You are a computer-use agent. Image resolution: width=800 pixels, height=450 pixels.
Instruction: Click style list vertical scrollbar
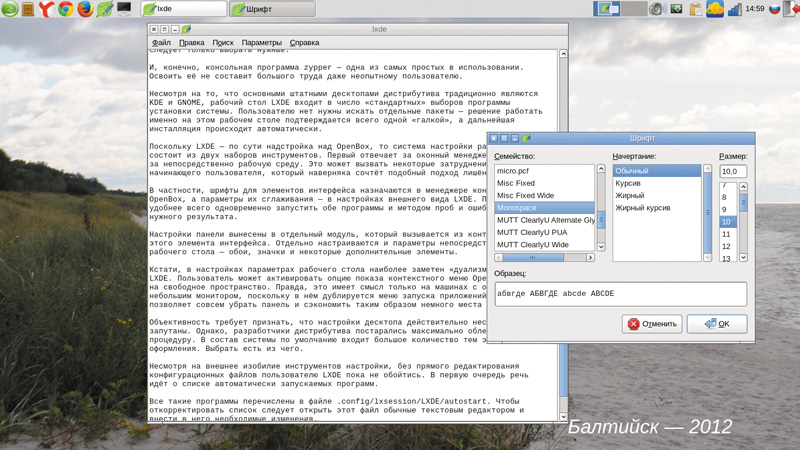[707, 213]
